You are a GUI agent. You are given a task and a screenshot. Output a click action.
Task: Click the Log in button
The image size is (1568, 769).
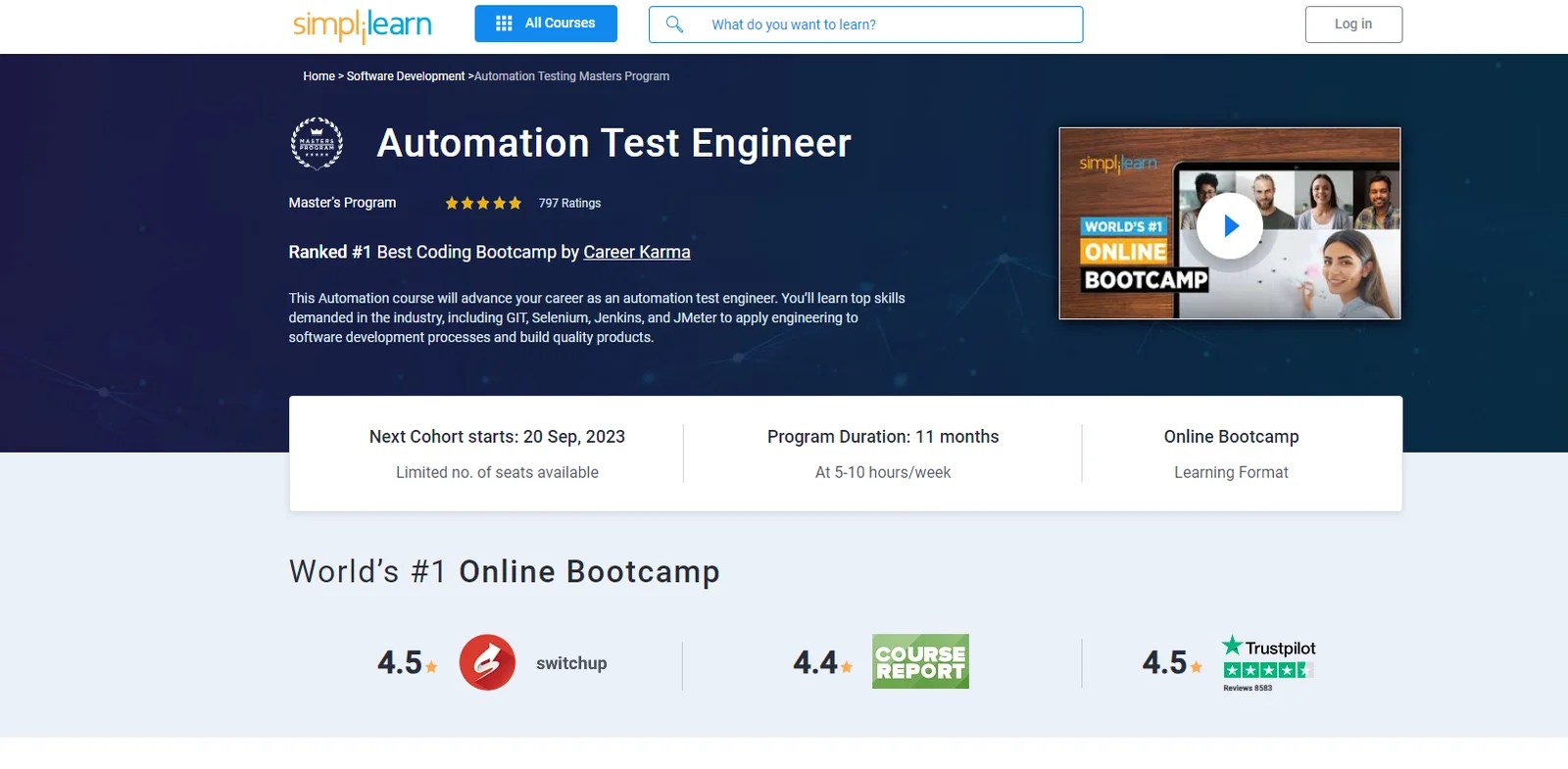pyautogui.click(x=1353, y=24)
